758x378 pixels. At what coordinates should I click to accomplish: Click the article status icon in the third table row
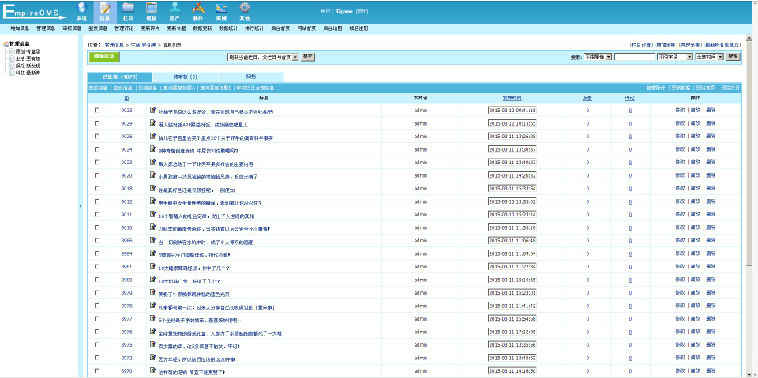click(153, 136)
